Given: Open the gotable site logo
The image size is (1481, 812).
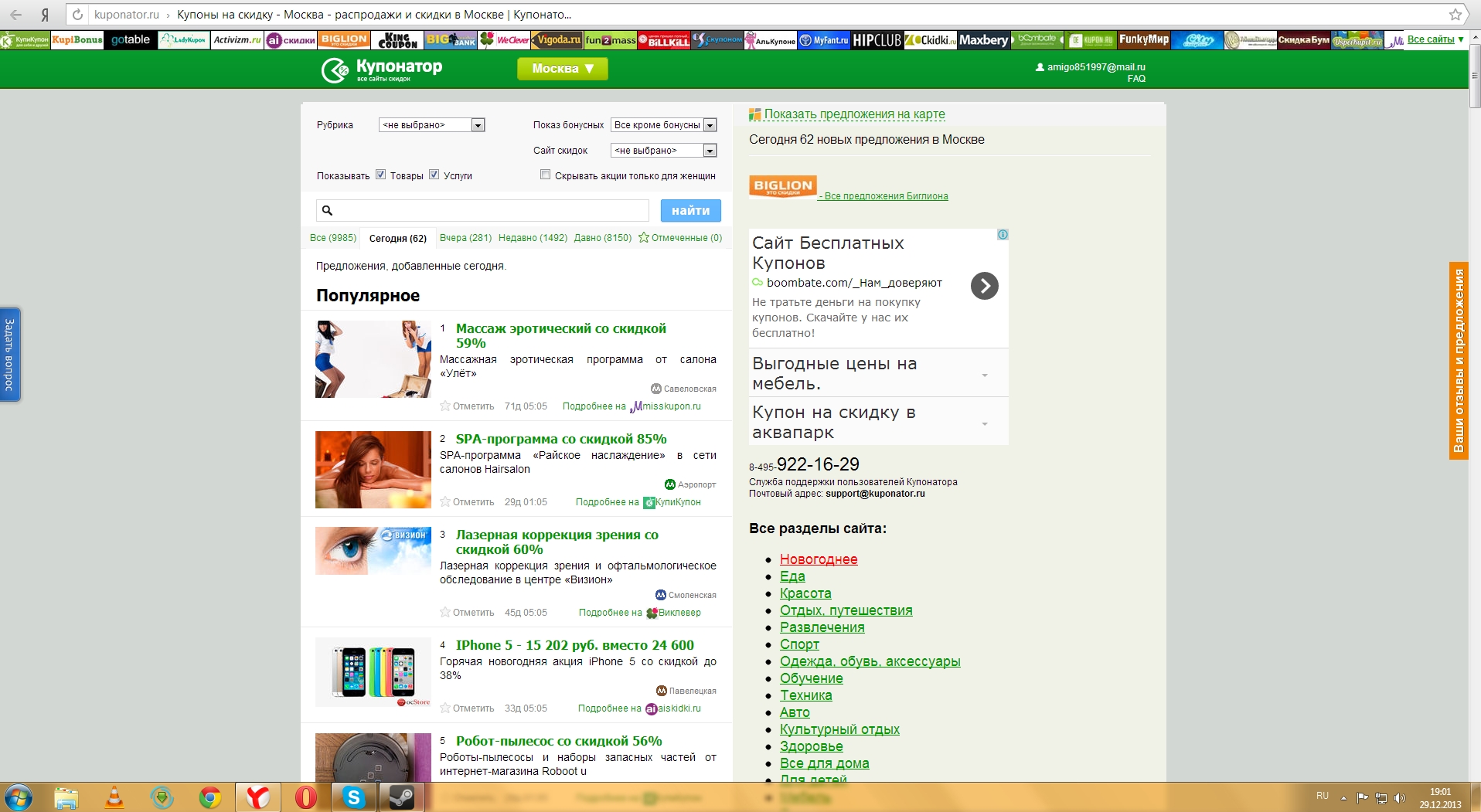Looking at the screenshot, I should (131, 39).
